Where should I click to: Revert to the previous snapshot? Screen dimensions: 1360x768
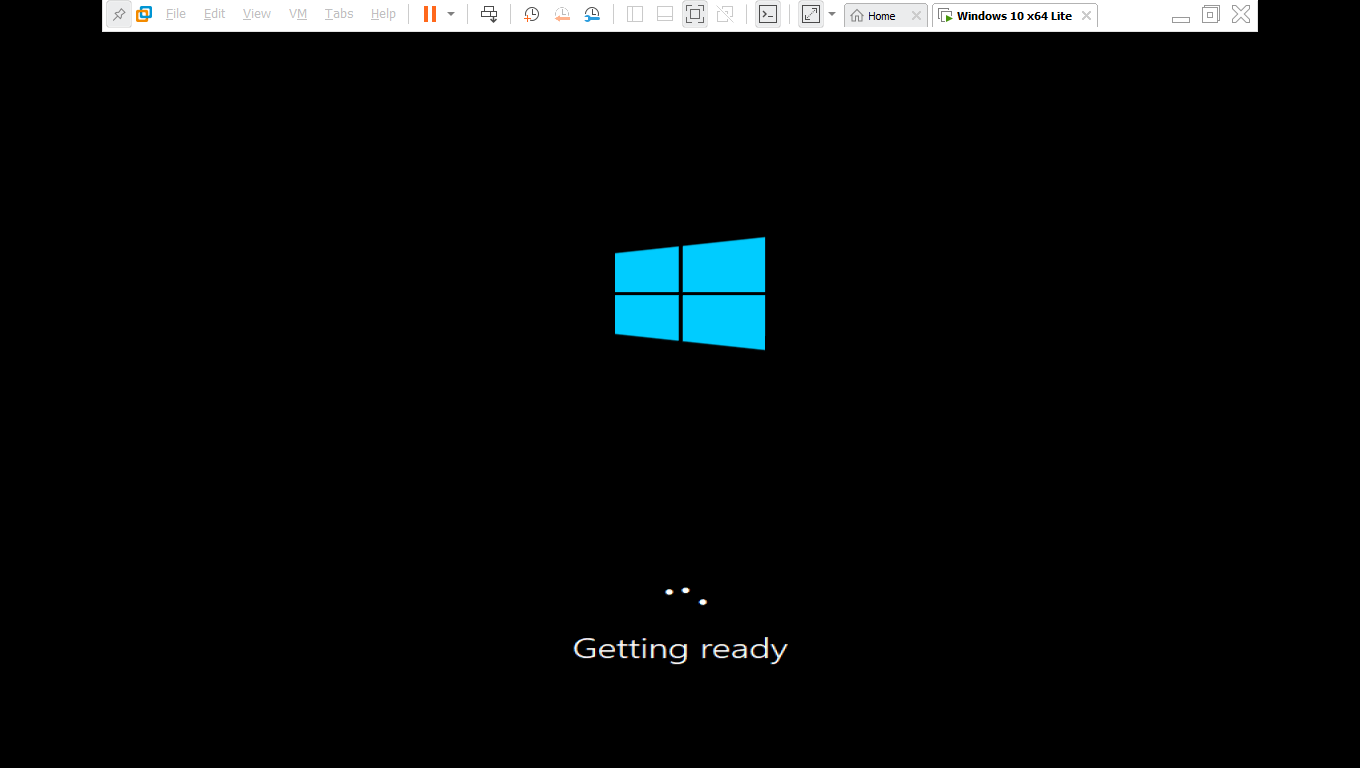click(x=562, y=14)
